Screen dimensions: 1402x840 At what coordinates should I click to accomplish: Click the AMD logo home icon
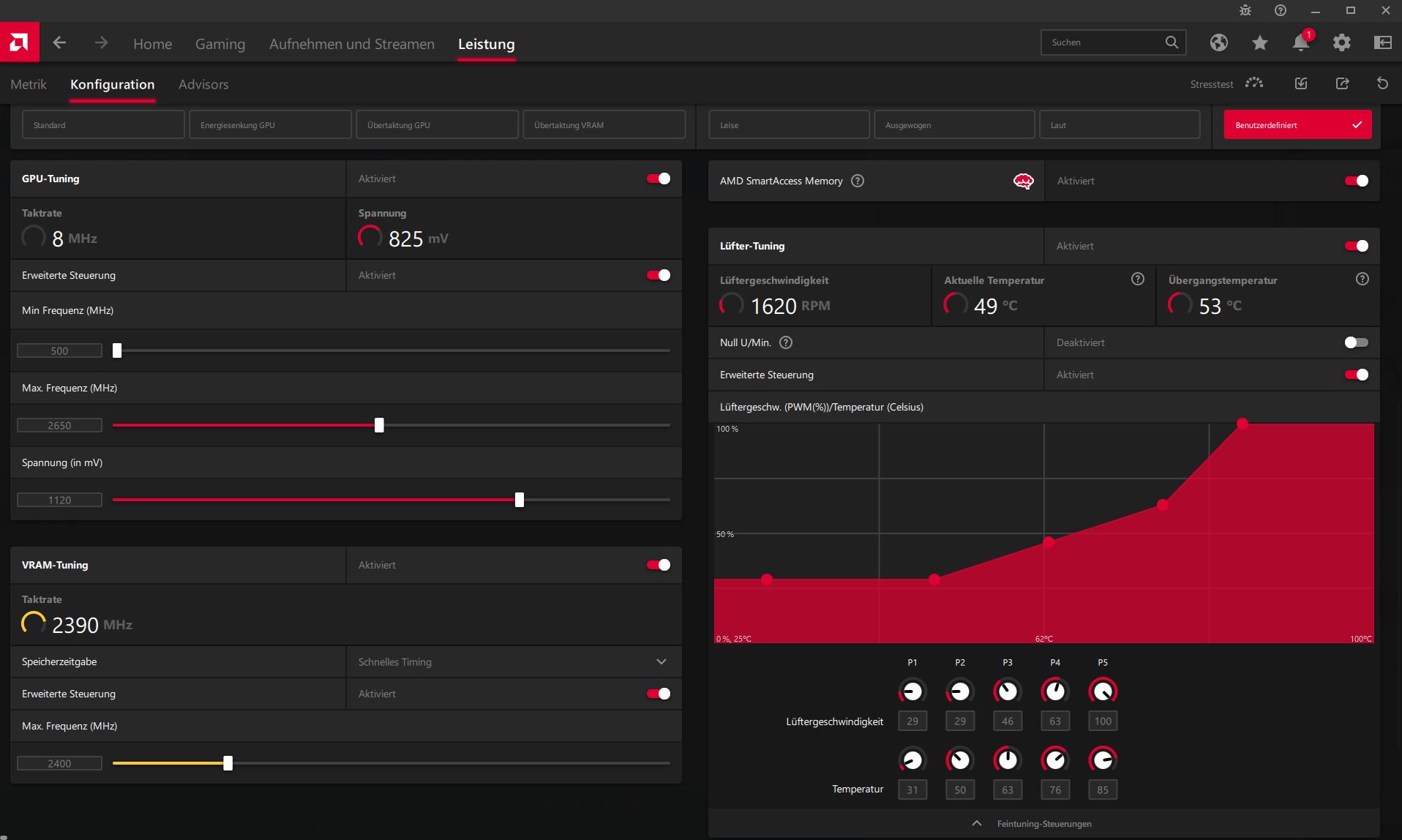pyautogui.click(x=19, y=42)
